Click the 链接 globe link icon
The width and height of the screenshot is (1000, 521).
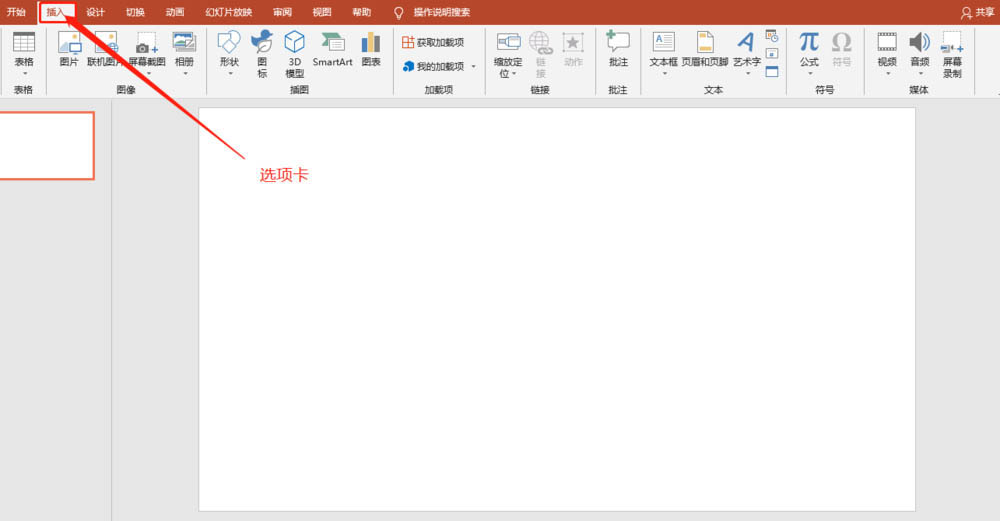[x=540, y=42]
